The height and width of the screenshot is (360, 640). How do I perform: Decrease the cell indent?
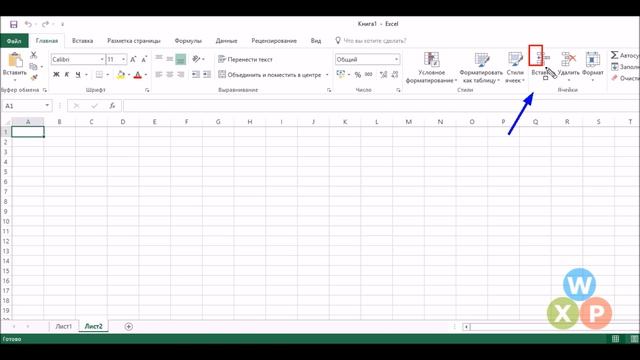coord(196,75)
